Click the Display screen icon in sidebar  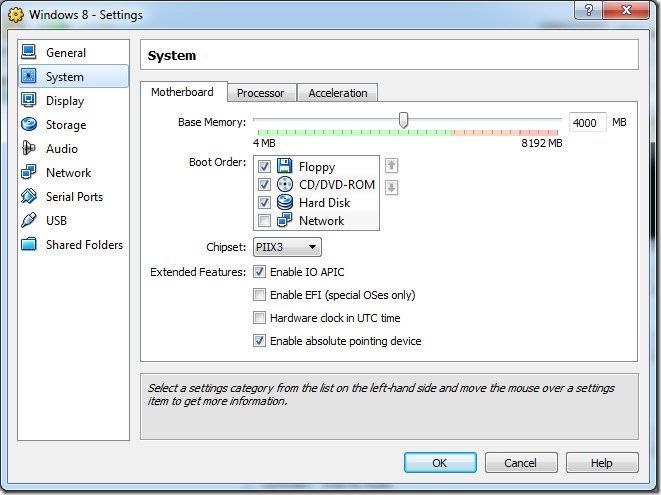tap(29, 100)
